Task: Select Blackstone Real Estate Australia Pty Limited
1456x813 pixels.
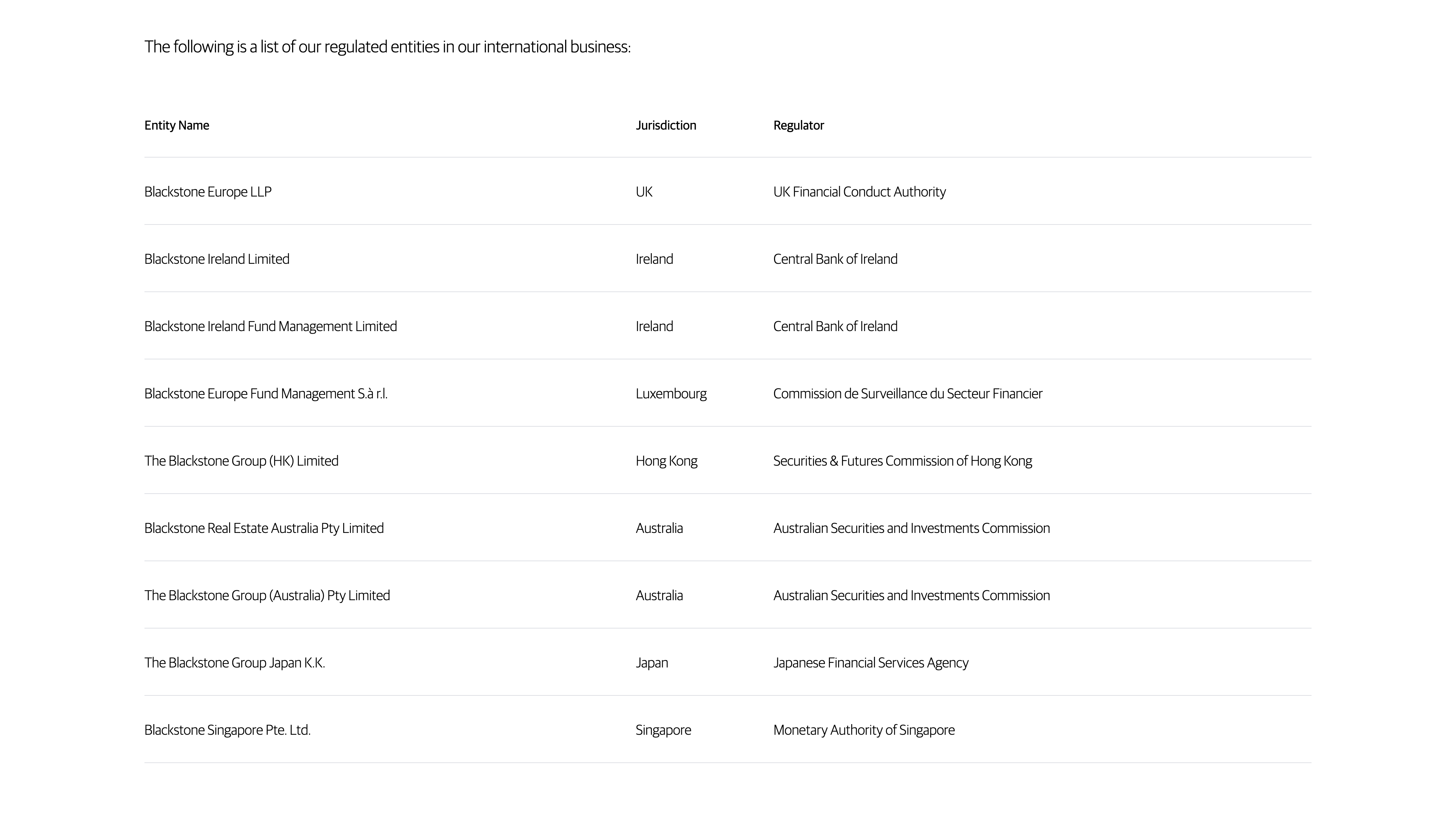Action: [263, 529]
